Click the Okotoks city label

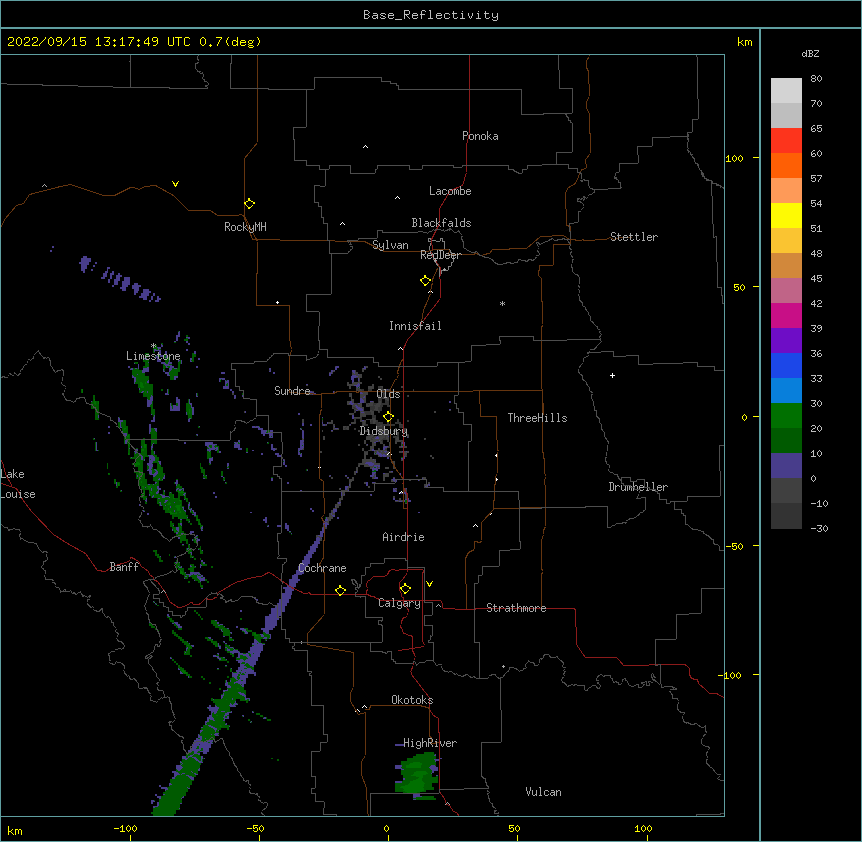coord(412,700)
